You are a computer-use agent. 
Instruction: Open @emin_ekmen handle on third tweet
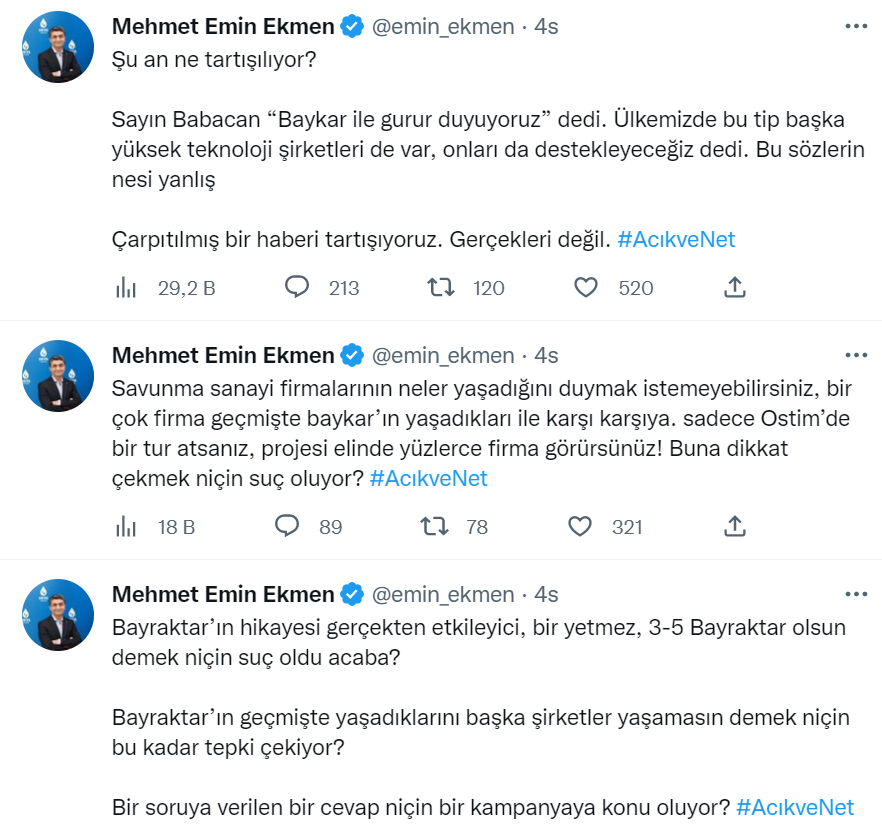pos(443,594)
